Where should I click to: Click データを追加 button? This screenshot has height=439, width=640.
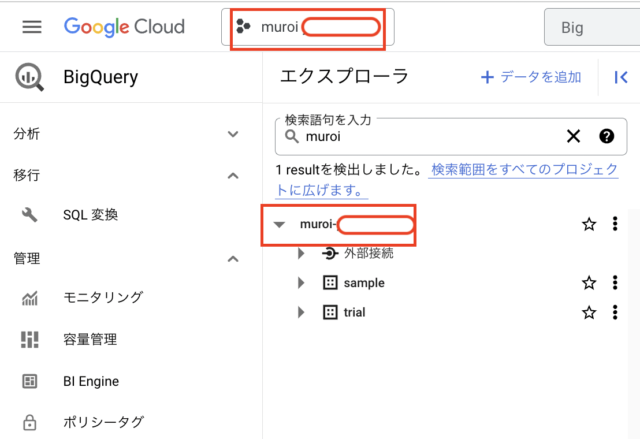point(531,77)
